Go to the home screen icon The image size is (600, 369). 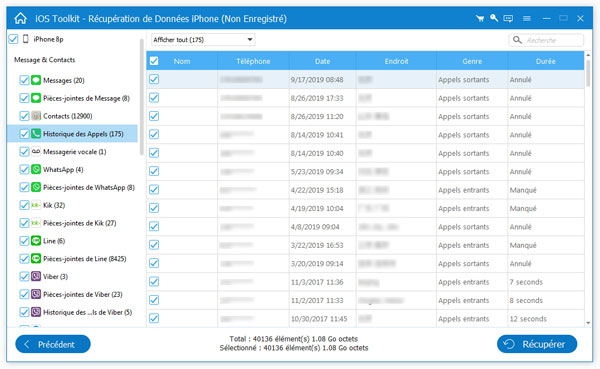click(20, 18)
